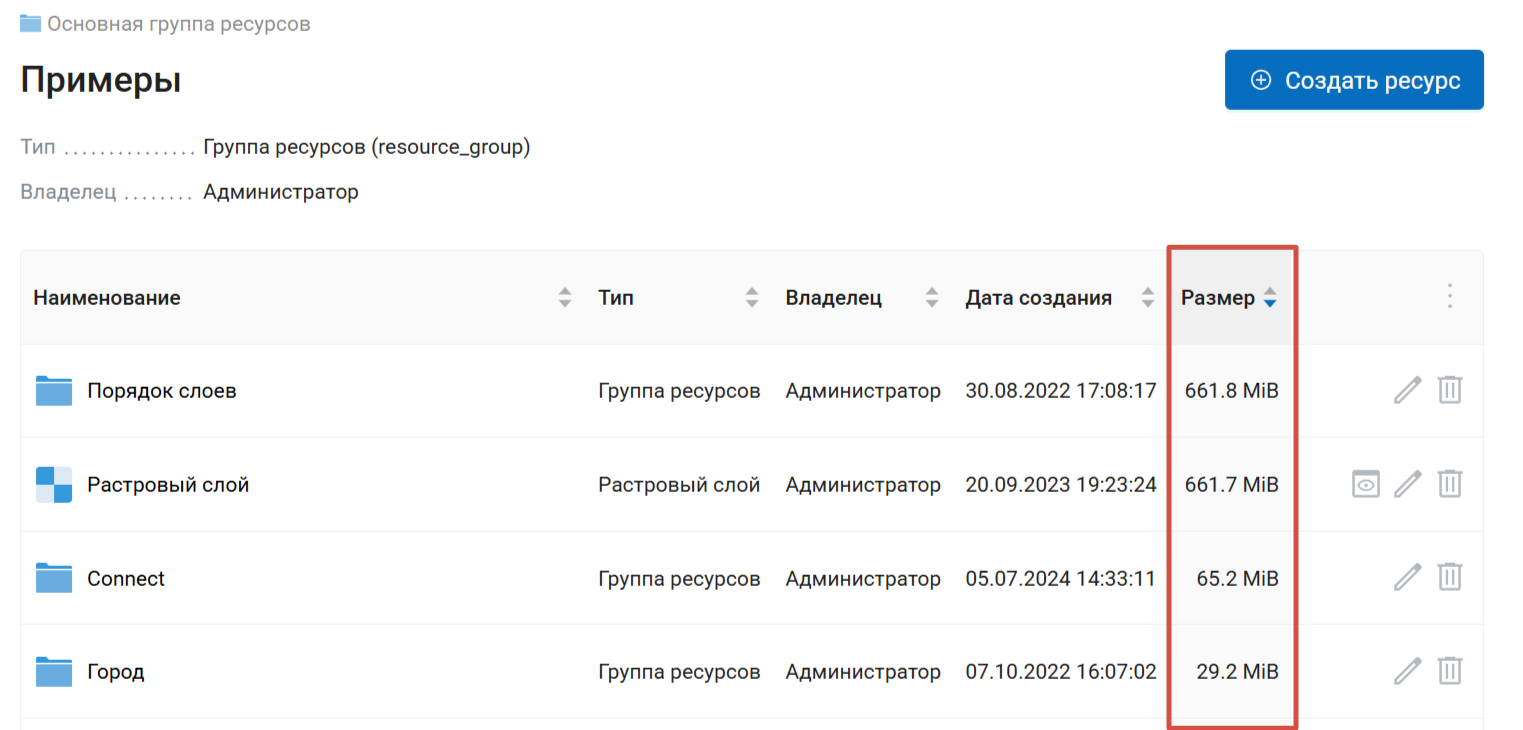Screen dimensions: 1523x730
Task: Click the Создать ресурс button
Action: coord(1354,80)
